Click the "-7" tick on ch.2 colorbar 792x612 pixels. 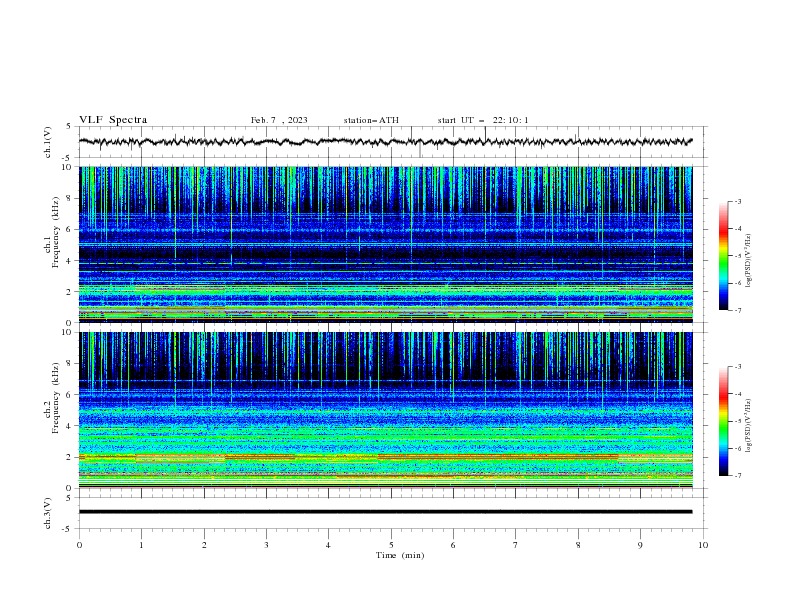tap(737, 476)
